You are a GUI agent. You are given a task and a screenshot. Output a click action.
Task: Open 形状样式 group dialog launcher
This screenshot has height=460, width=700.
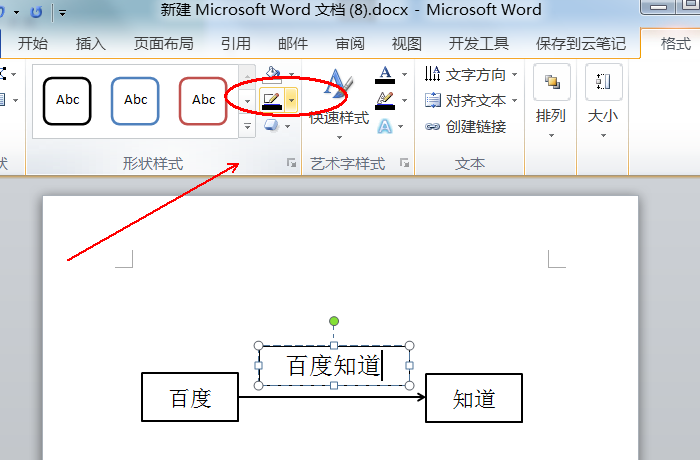point(292,163)
